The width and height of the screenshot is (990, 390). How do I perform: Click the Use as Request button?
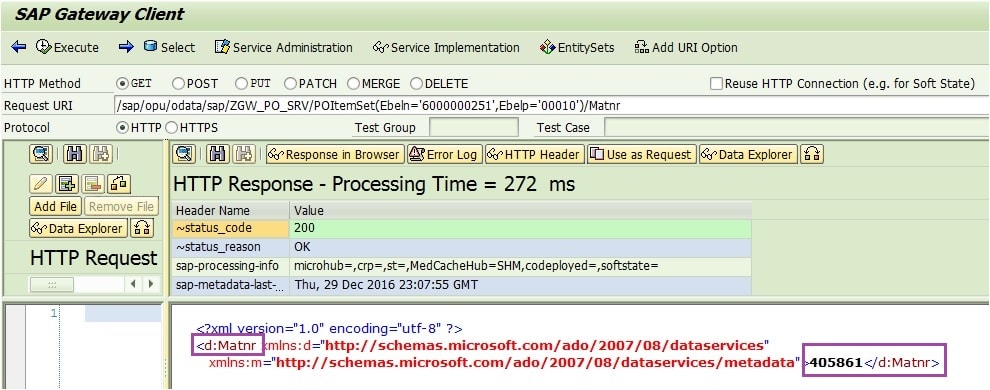coord(641,154)
